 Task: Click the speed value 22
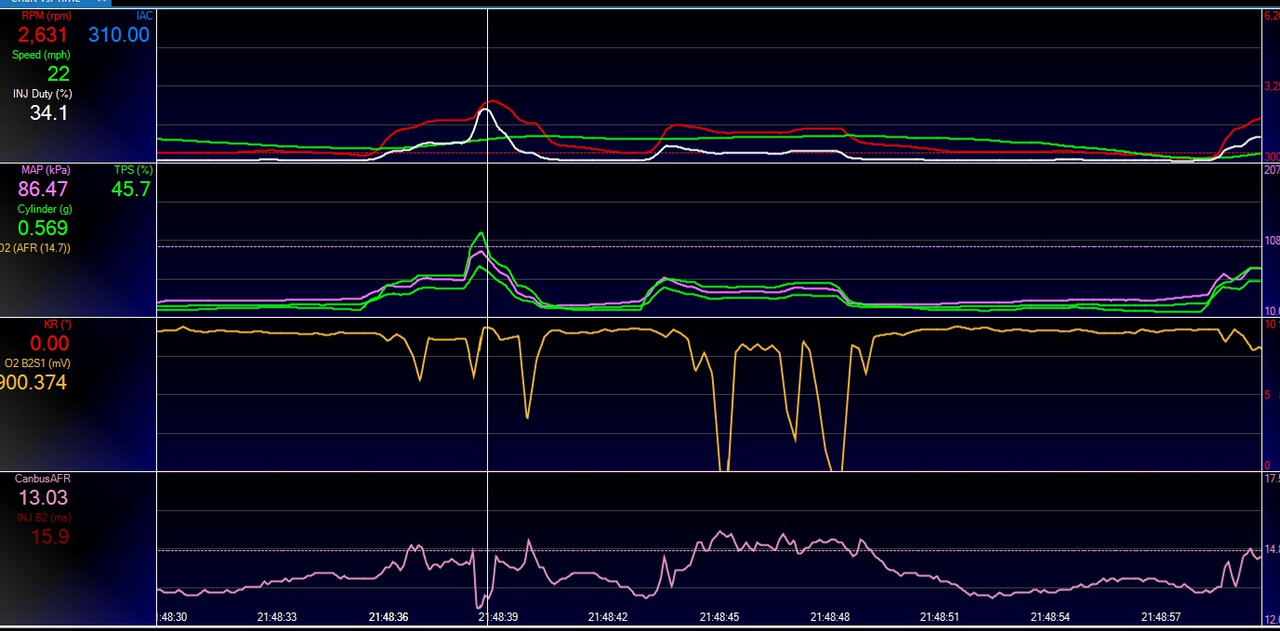click(x=58, y=74)
